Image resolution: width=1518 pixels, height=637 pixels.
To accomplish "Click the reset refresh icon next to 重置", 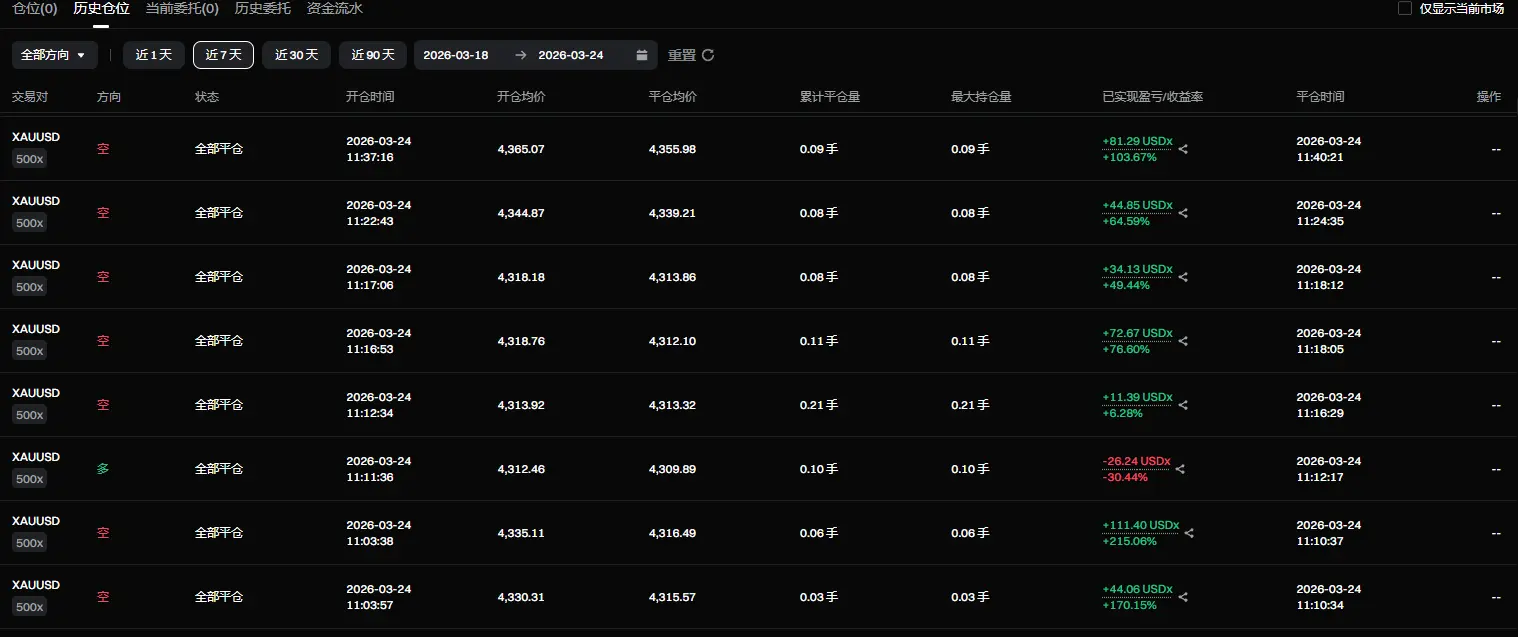I will coord(708,55).
